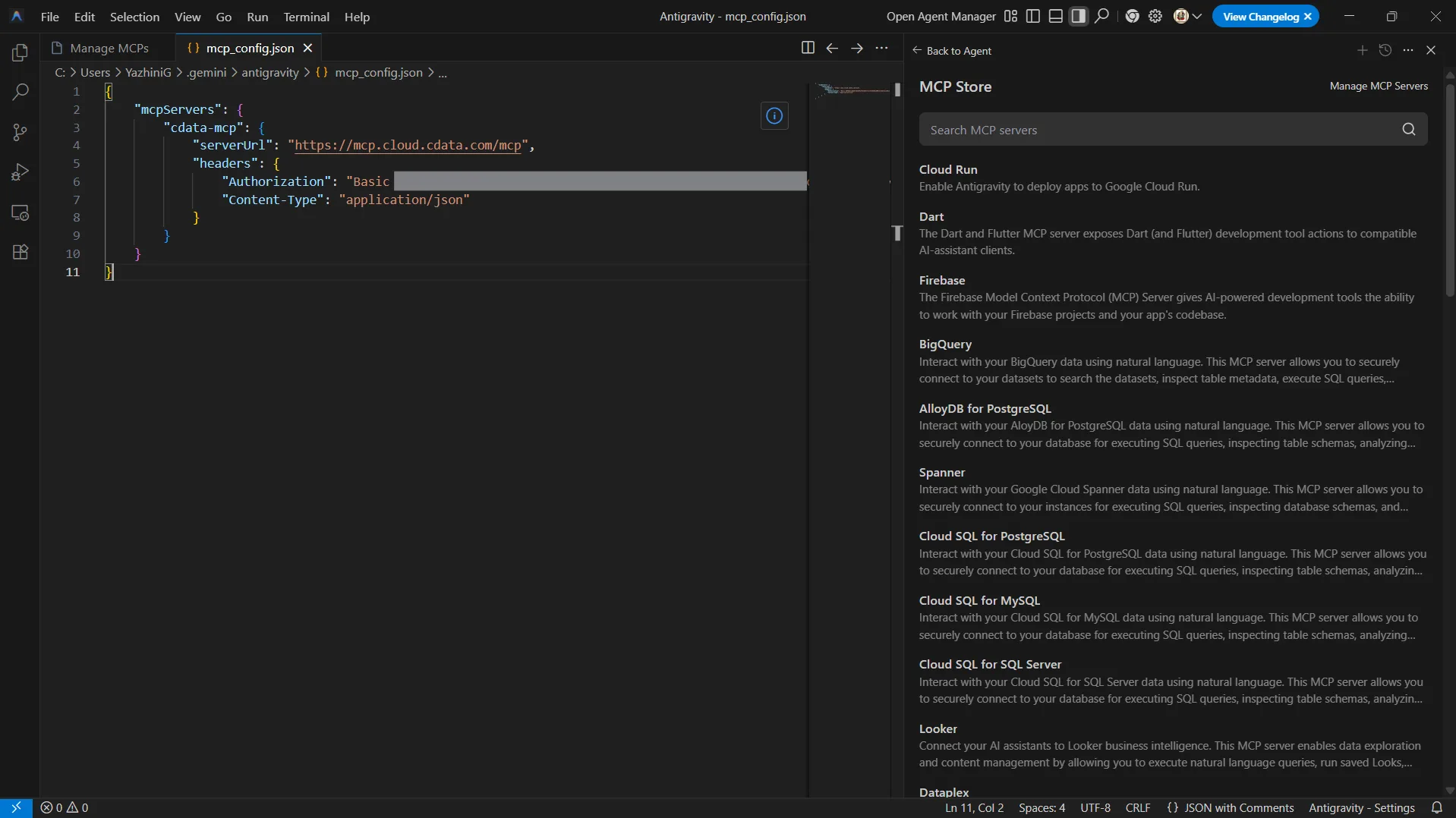This screenshot has height=818, width=1456.
Task: Click the Search MCP servers field
Action: coord(1158,130)
